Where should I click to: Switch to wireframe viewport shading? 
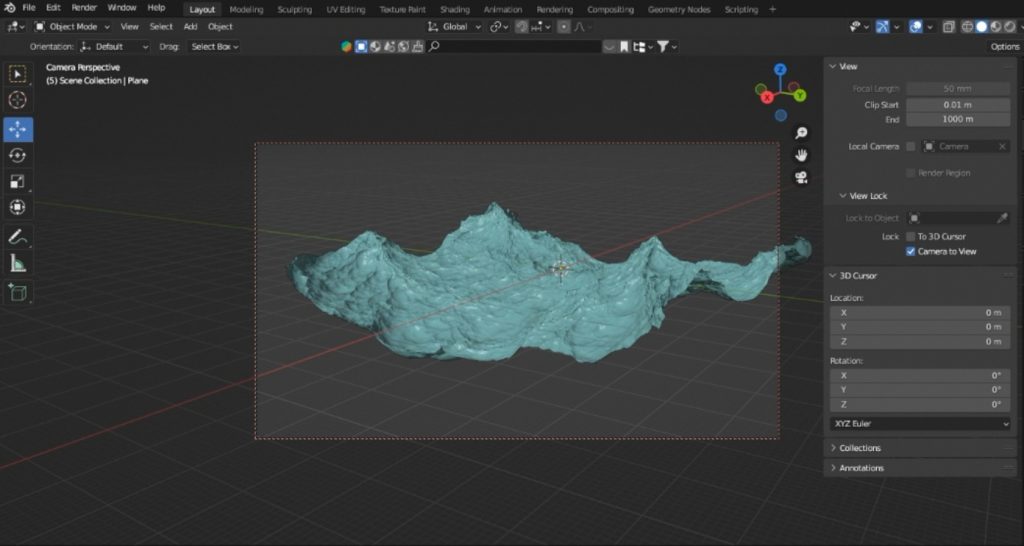click(967, 27)
